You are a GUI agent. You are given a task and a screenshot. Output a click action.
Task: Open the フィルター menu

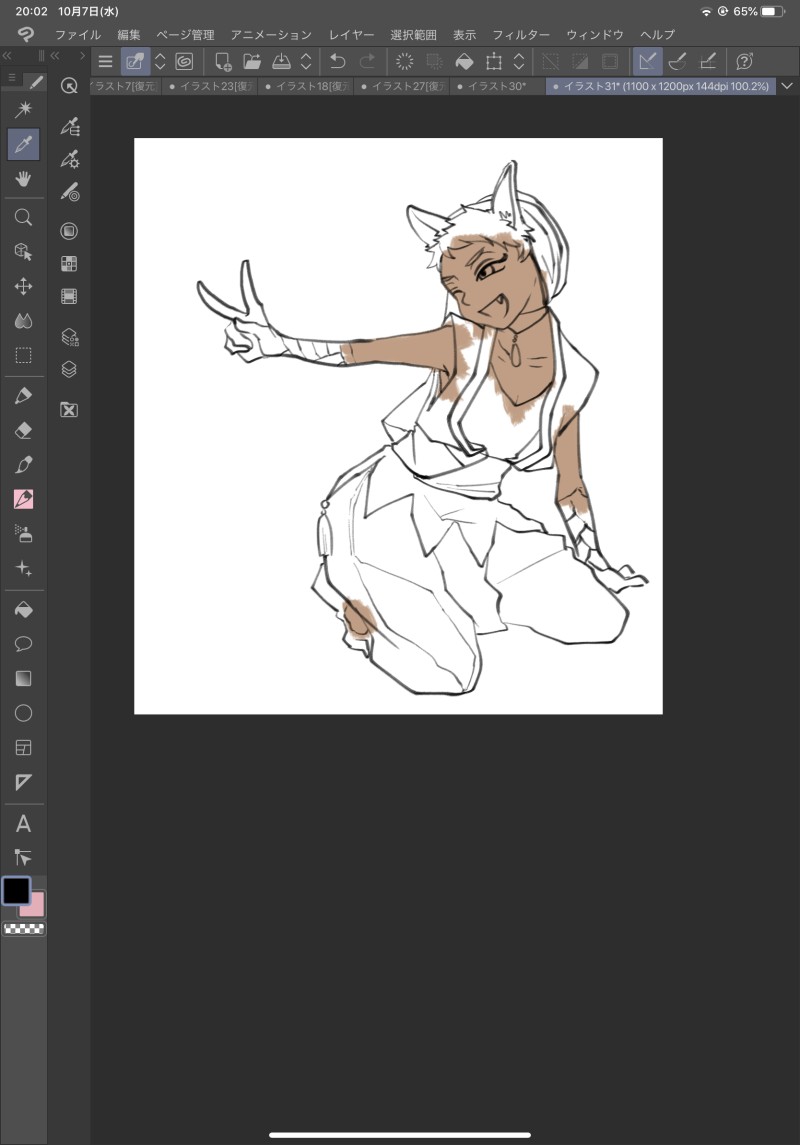point(520,34)
